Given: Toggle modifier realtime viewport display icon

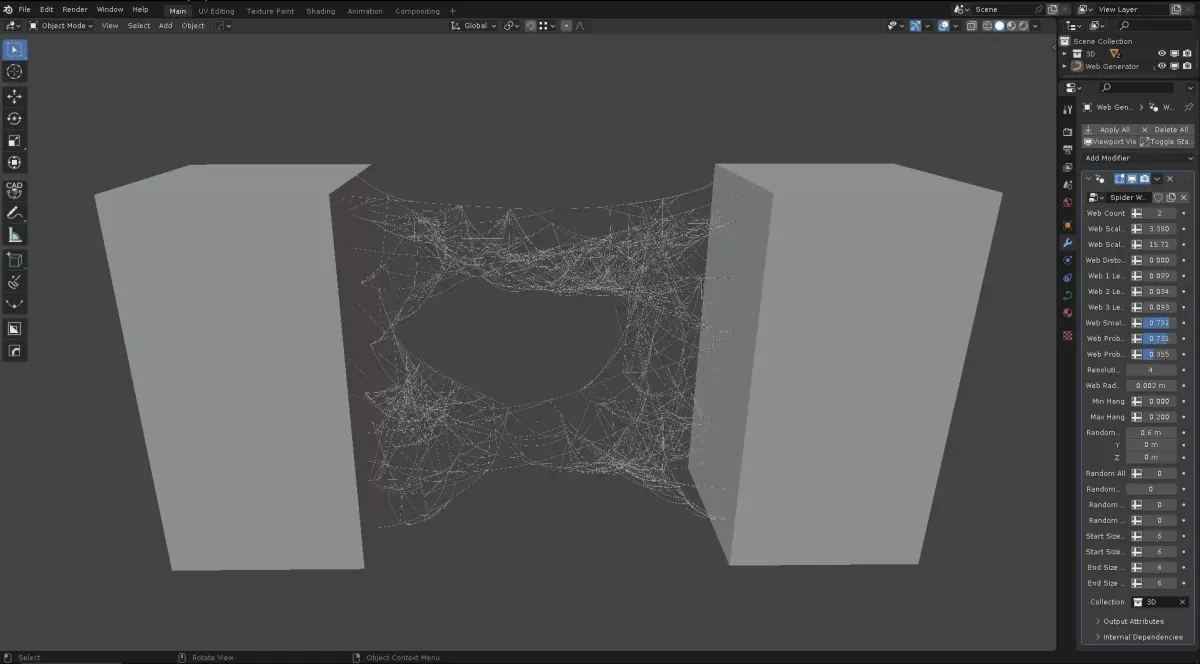Looking at the screenshot, I should tap(1133, 178).
